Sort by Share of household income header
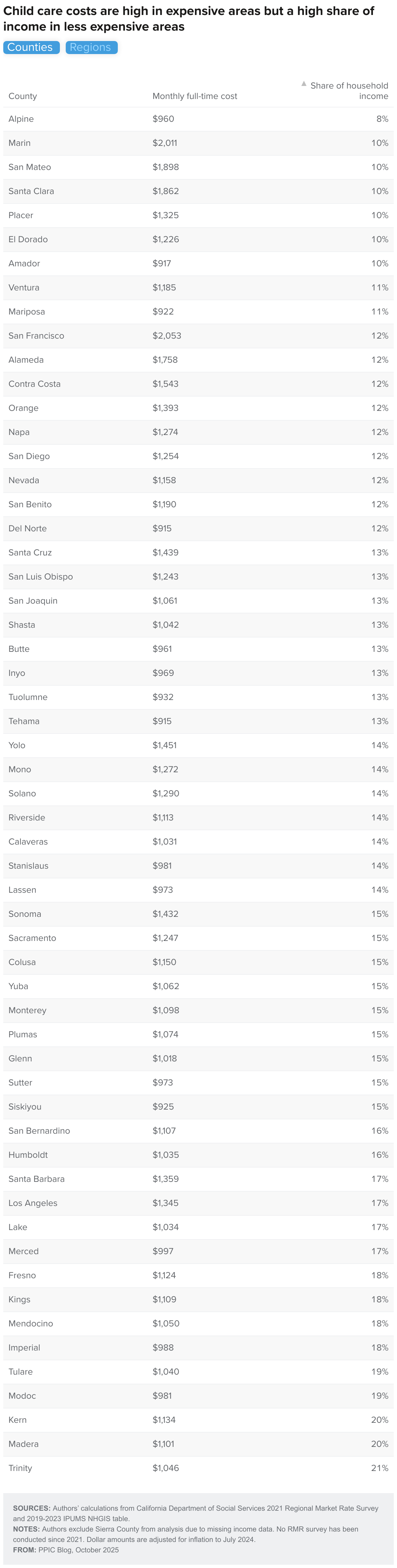 click(349, 91)
